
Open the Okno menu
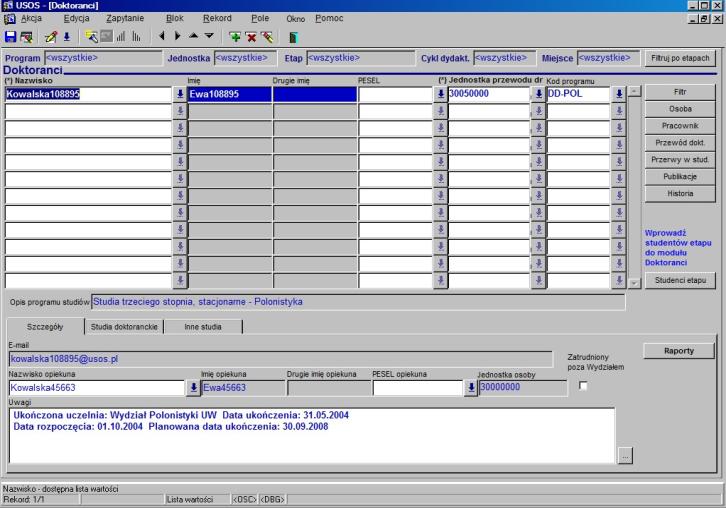tap(295, 19)
